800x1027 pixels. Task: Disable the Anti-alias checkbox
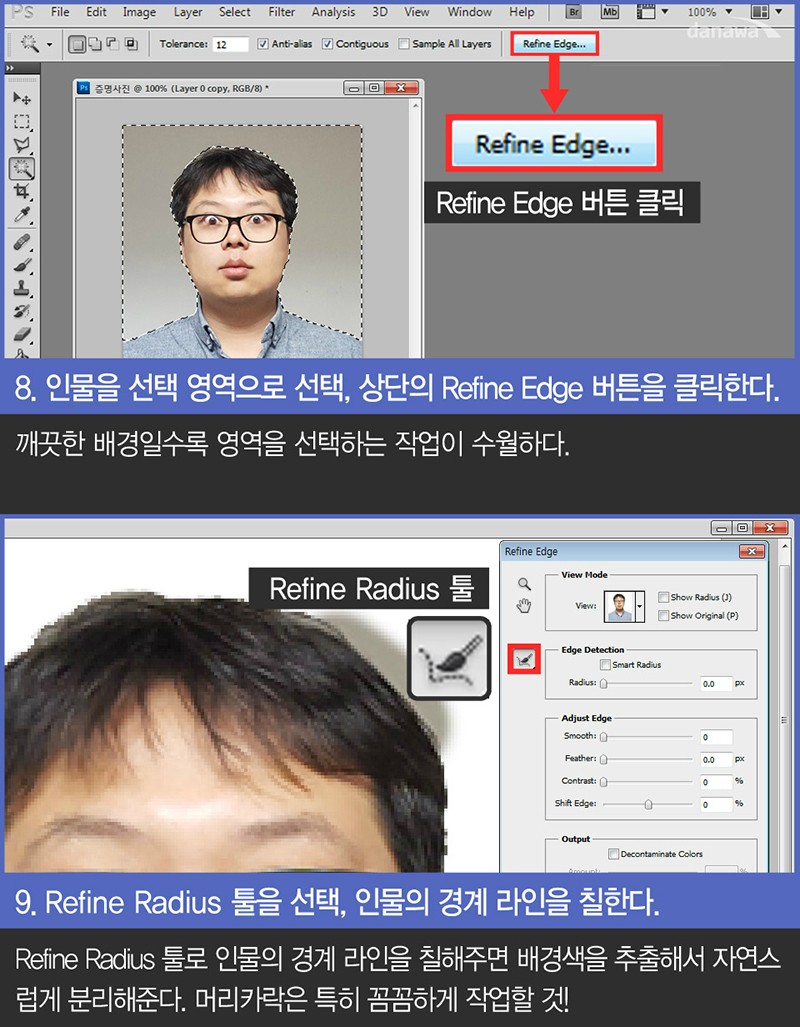coord(263,44)
